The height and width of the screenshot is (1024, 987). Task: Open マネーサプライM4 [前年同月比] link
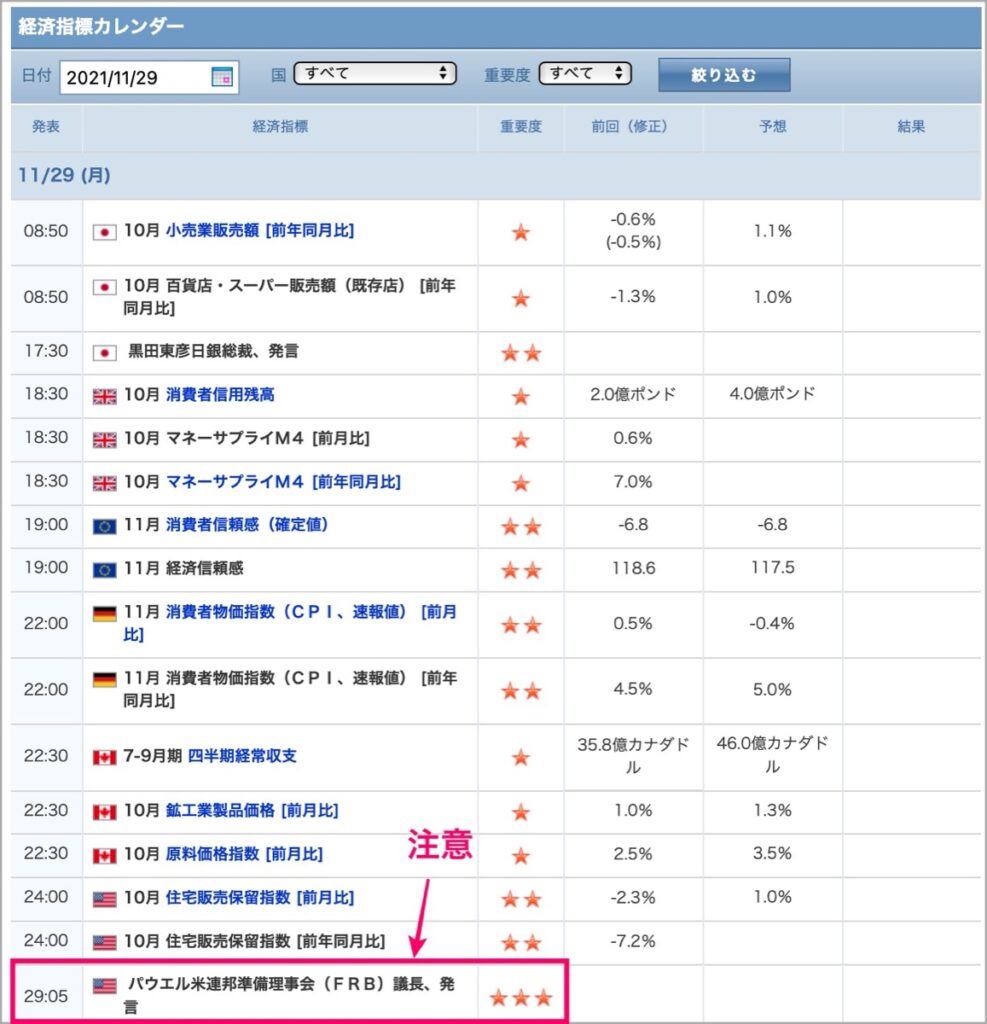(283, 482)
